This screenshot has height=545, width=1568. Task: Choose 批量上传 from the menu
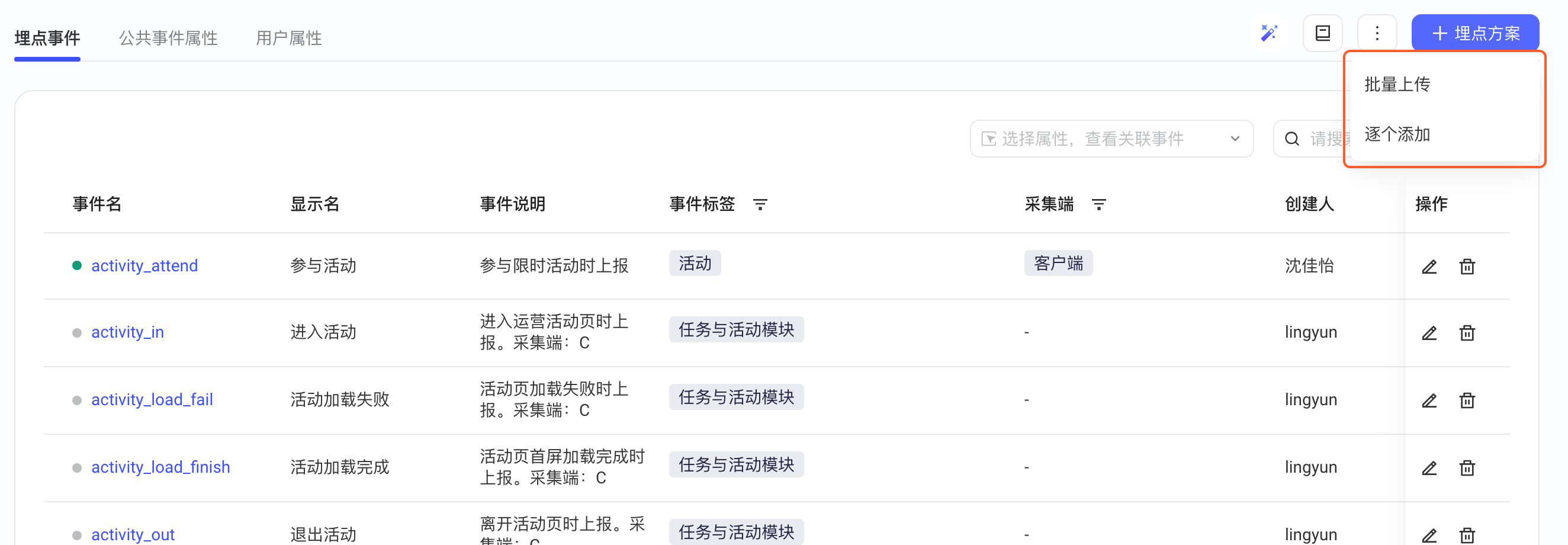pyautogui.click(x=1397, y=84)
